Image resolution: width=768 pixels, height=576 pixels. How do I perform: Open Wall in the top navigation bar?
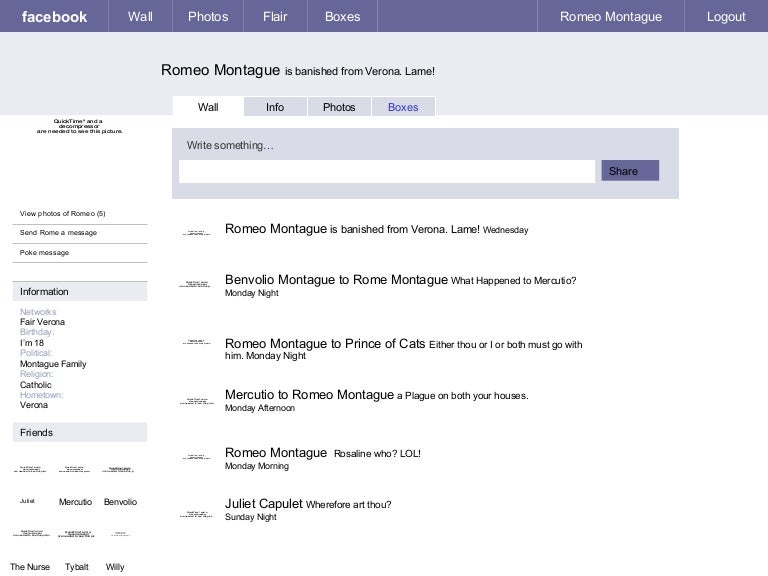[x=140, y=16]
